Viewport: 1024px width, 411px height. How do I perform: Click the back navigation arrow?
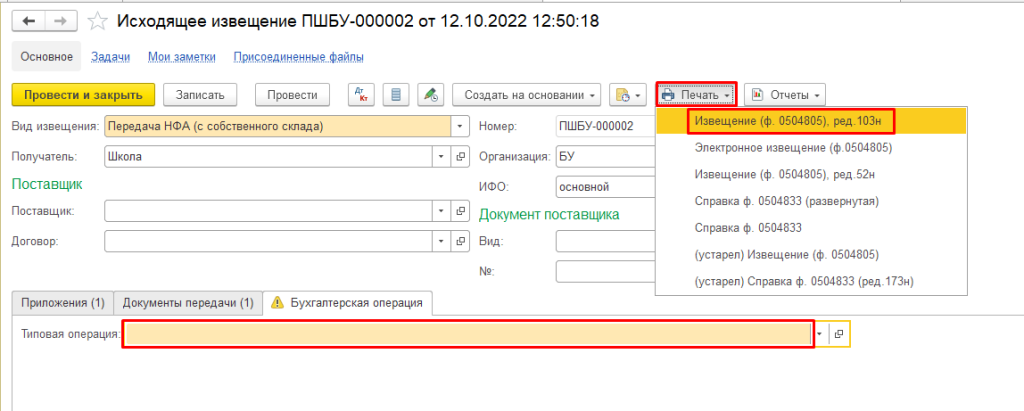(x=32, y=20)
